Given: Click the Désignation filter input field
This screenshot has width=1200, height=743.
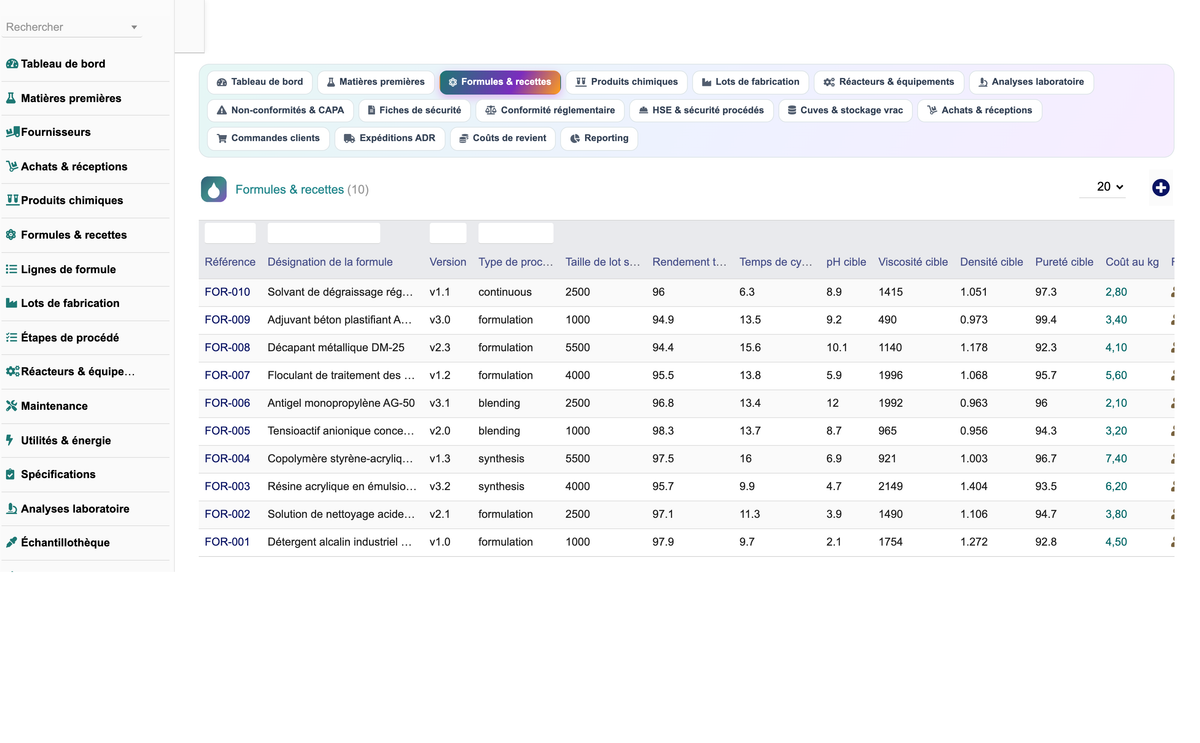Looking at the screenshot, I should (x=324, y=233).
